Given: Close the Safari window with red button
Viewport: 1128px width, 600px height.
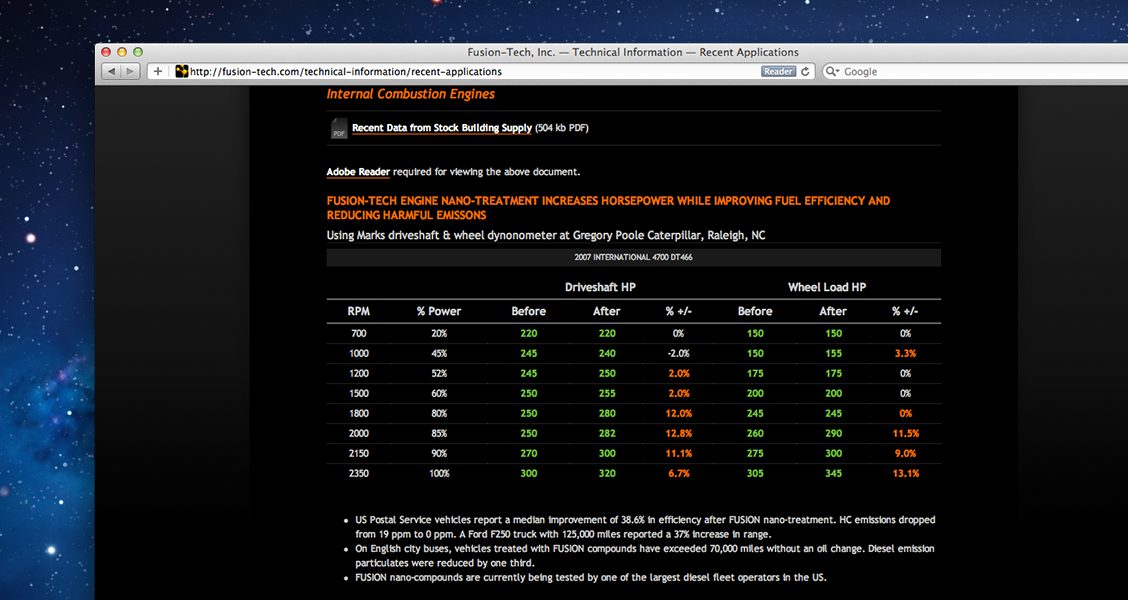Looking at the screenshot, I should [x=107, y=52].
